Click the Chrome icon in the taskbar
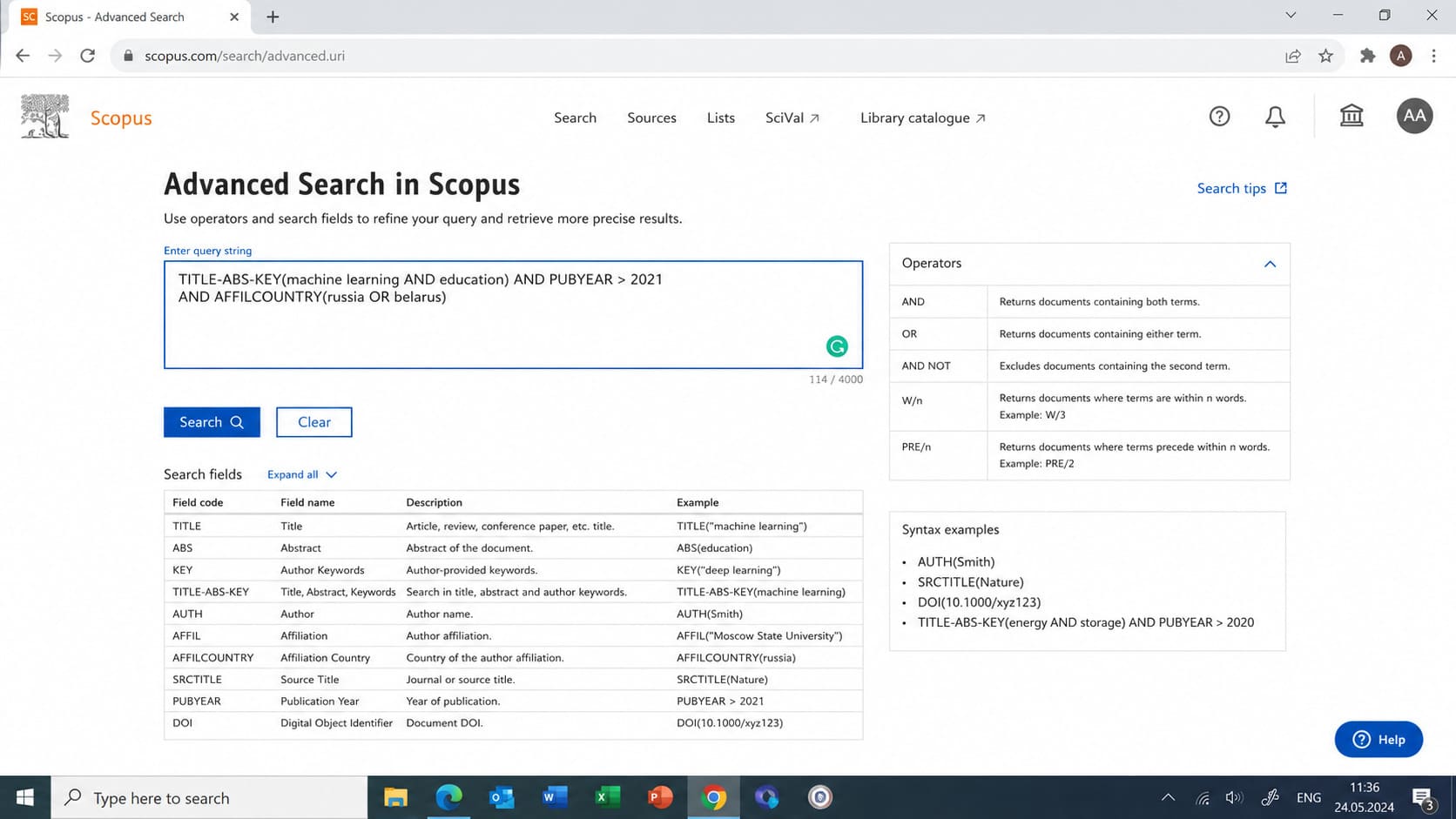1456x819 pixels. coord(713,797)
